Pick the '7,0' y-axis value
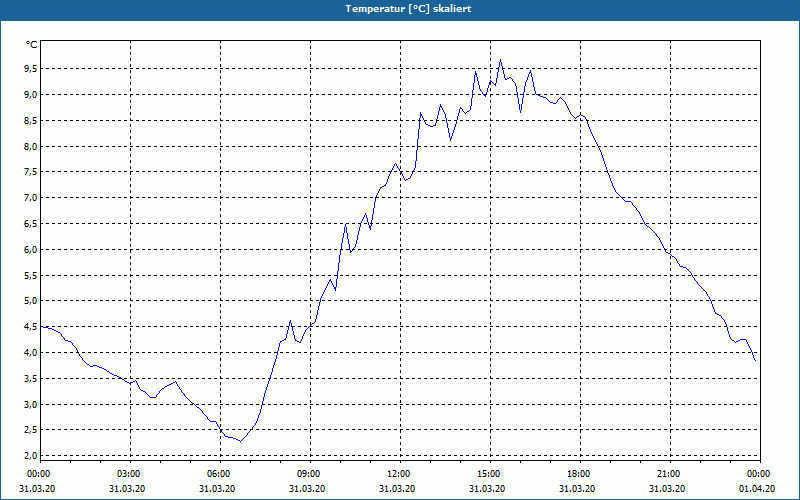Viewport: 800px width, 500px height. (32, 197)
